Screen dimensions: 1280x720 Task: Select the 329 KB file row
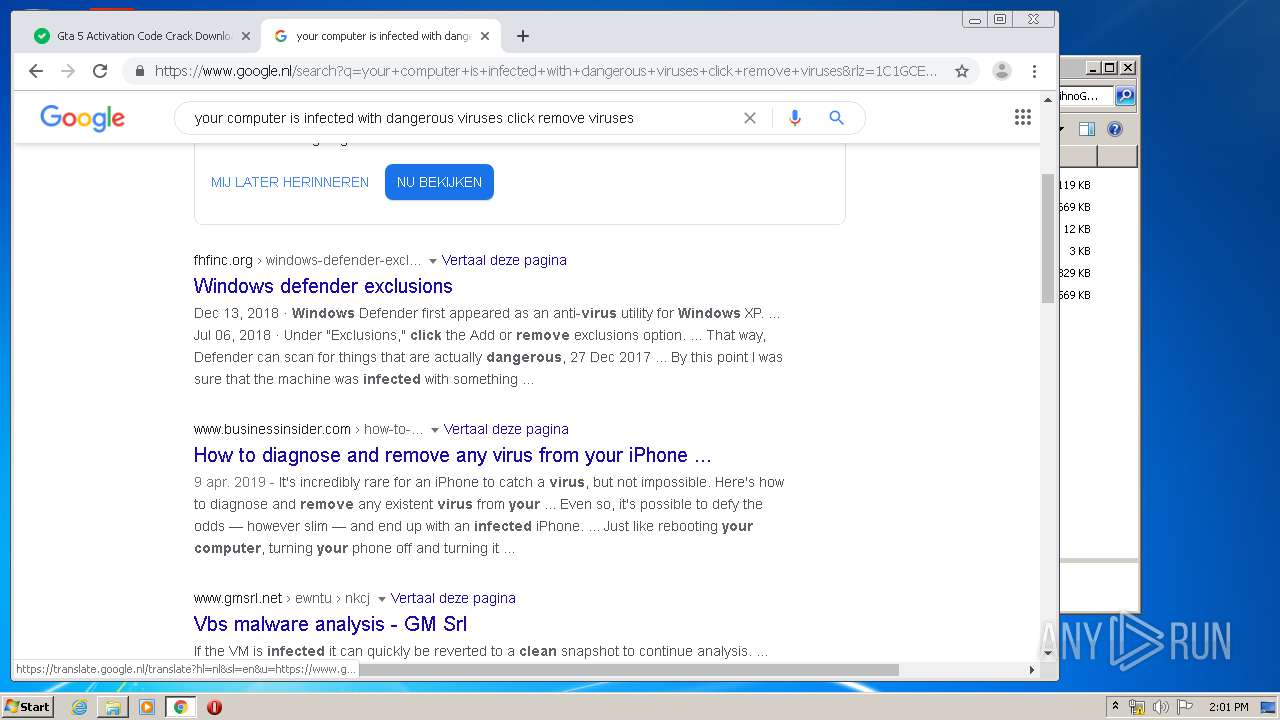(x=1075, y=273)
